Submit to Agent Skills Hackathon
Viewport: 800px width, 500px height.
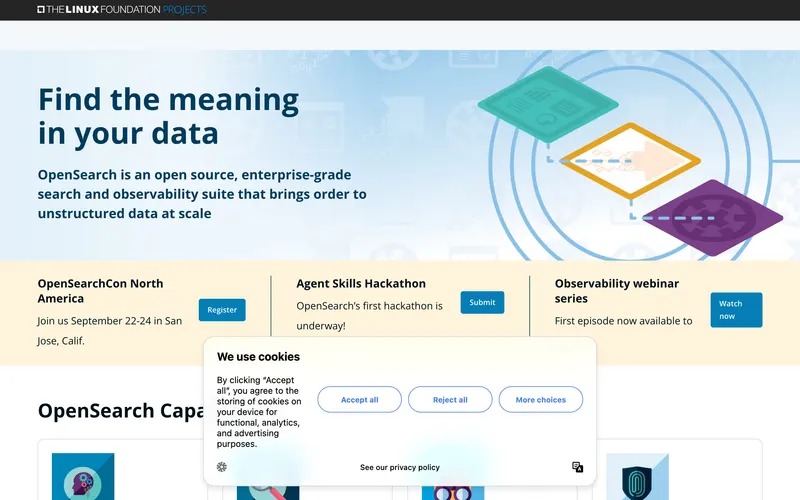coord(482,302)
